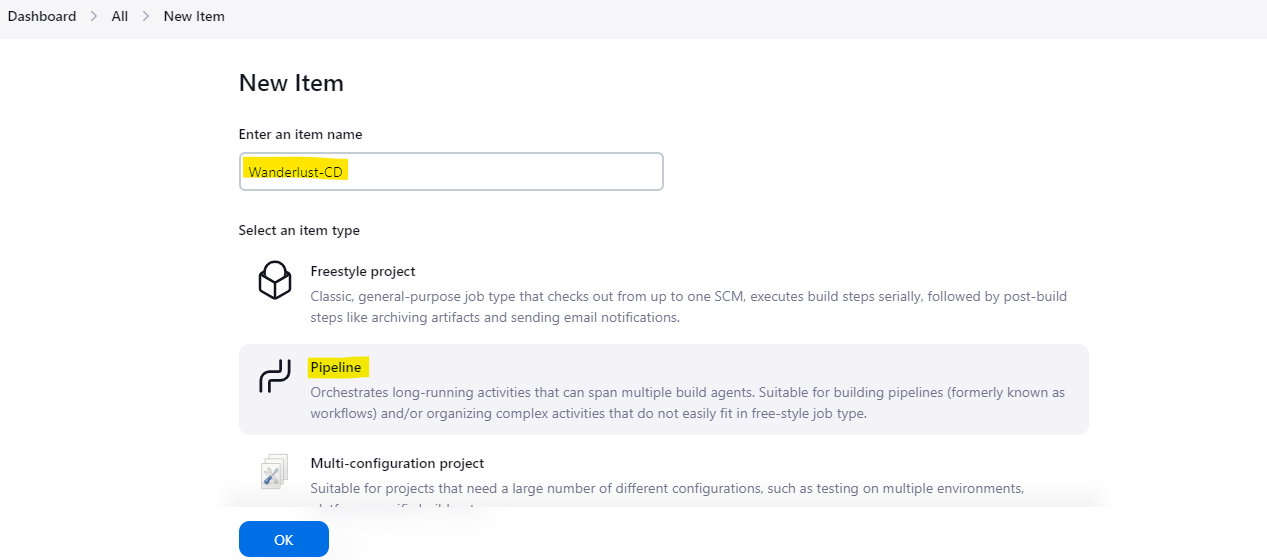
Task: Click the Multi-configuration project icon
Action: (274, 472)
